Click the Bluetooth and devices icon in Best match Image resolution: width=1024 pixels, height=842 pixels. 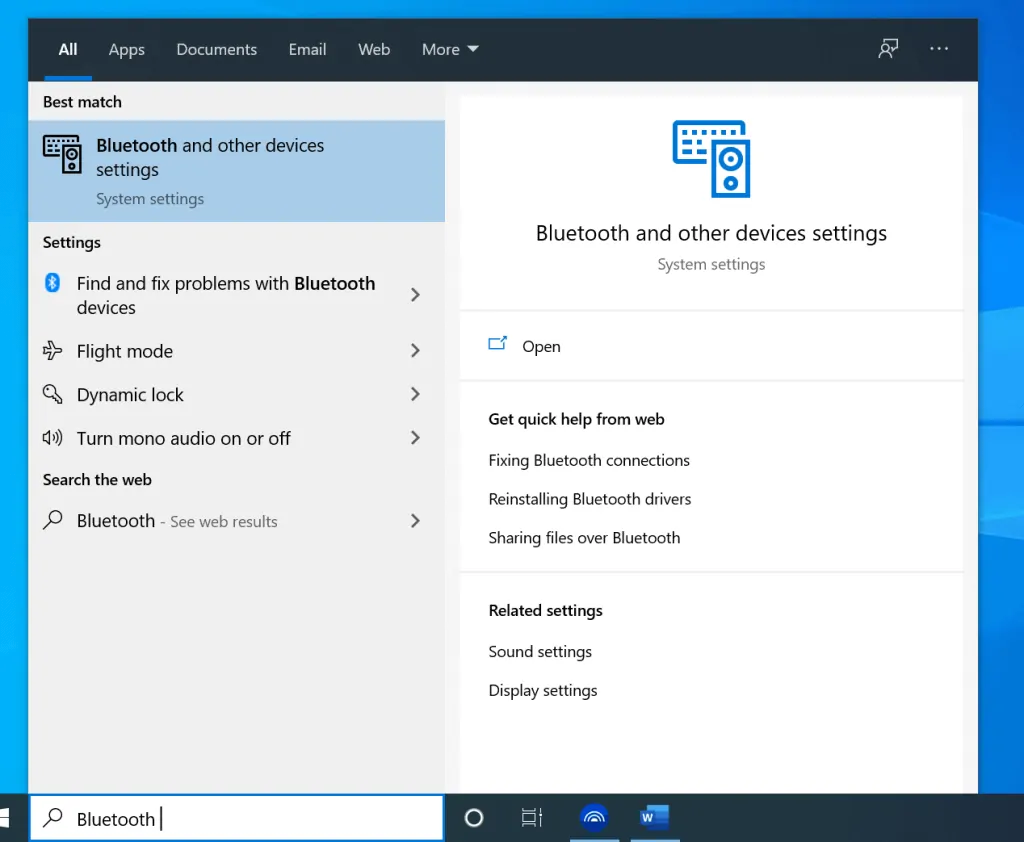62,156
